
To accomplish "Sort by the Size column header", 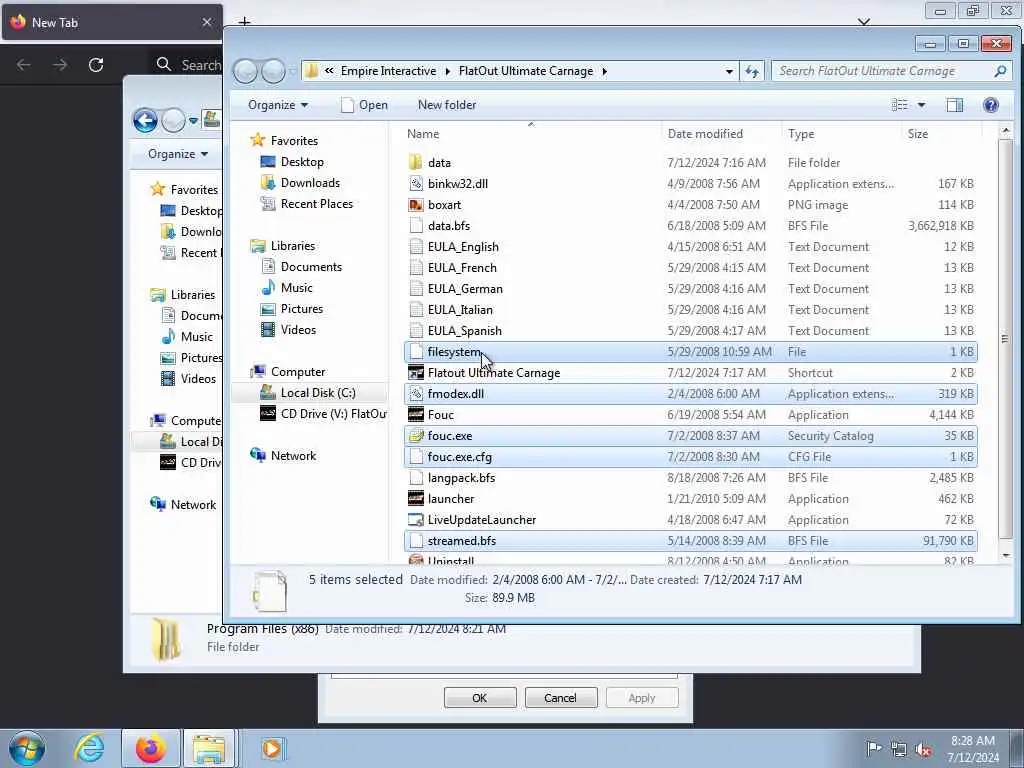I will tap(941, 134).
